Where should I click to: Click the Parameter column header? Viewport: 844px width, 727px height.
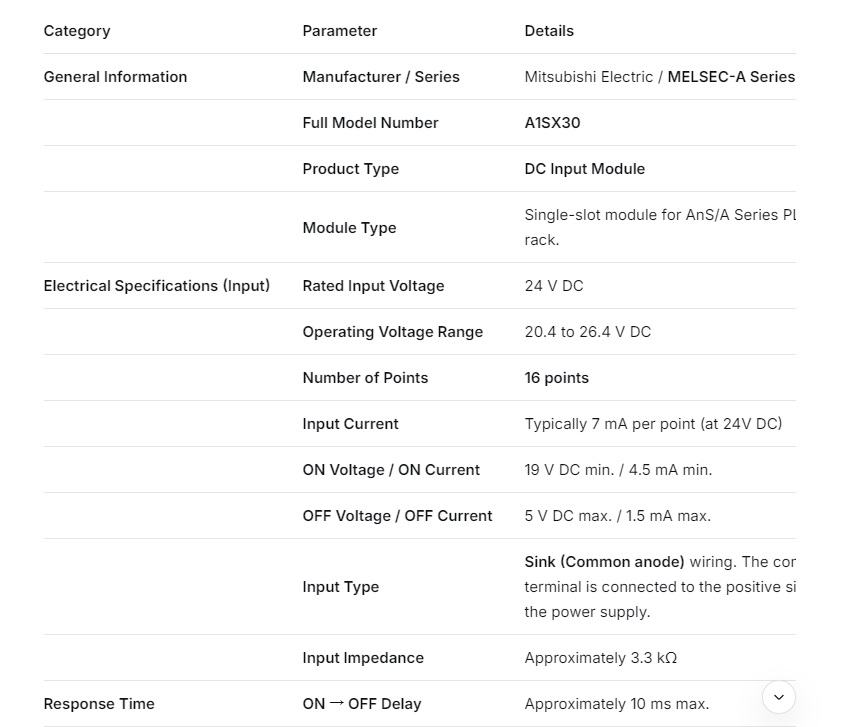[340, 31]
